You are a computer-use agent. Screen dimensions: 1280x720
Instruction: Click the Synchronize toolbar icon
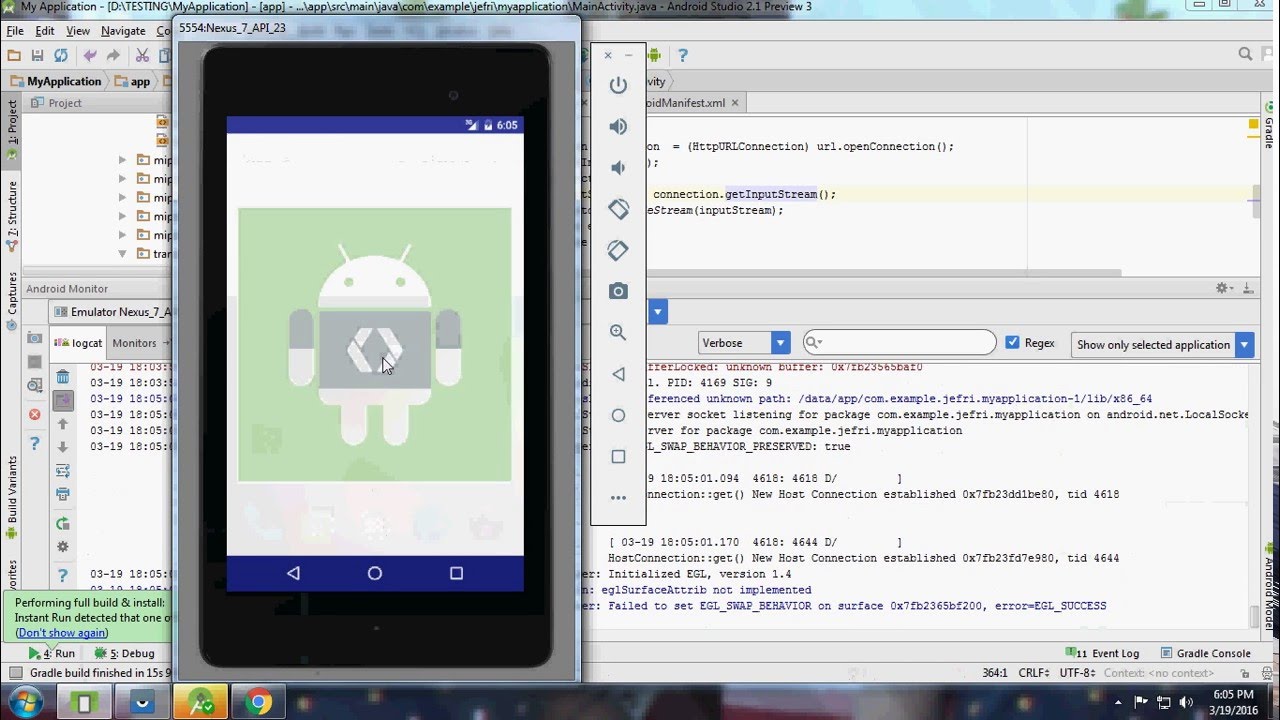61,56
